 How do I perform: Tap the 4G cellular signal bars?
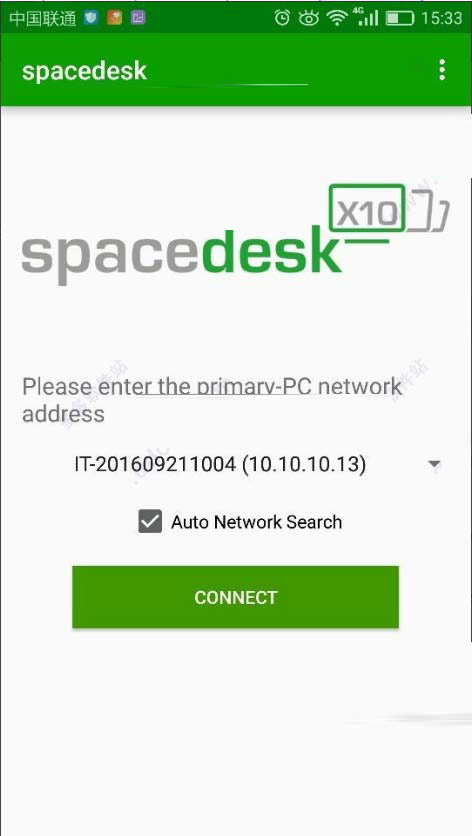(365, 17)
